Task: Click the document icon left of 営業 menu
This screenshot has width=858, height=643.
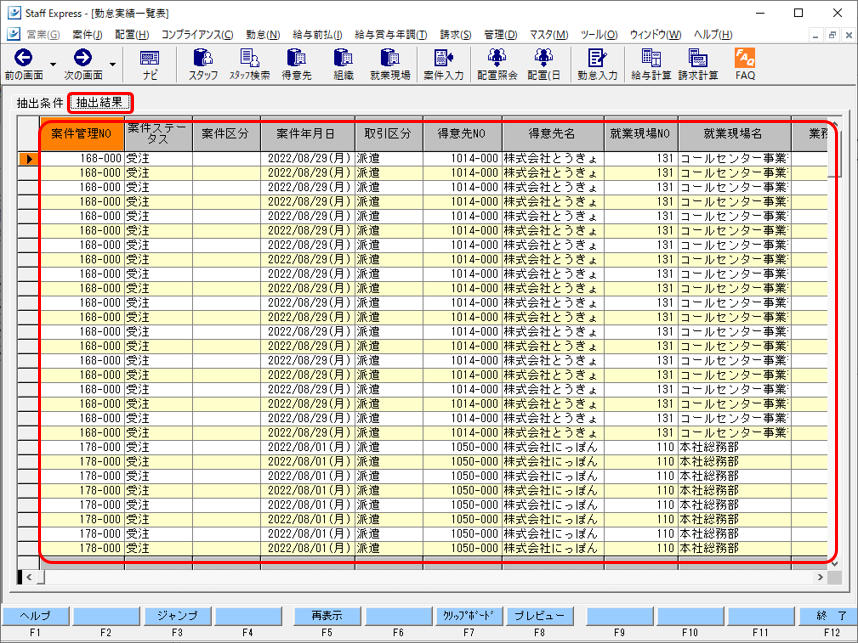Action: point(14,34)
